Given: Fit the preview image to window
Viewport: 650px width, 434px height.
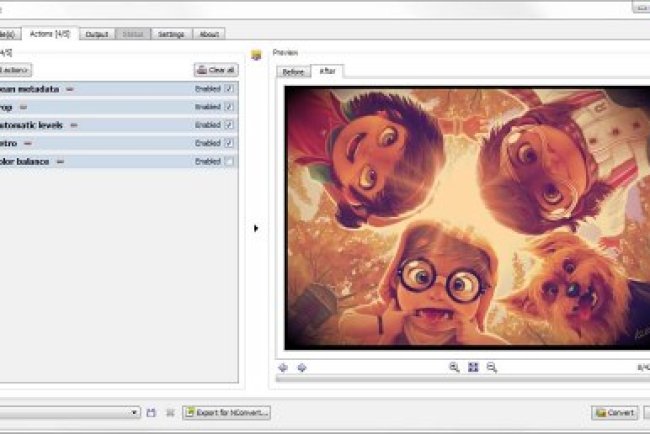Looking at the screenshot, I should (473, 367).
